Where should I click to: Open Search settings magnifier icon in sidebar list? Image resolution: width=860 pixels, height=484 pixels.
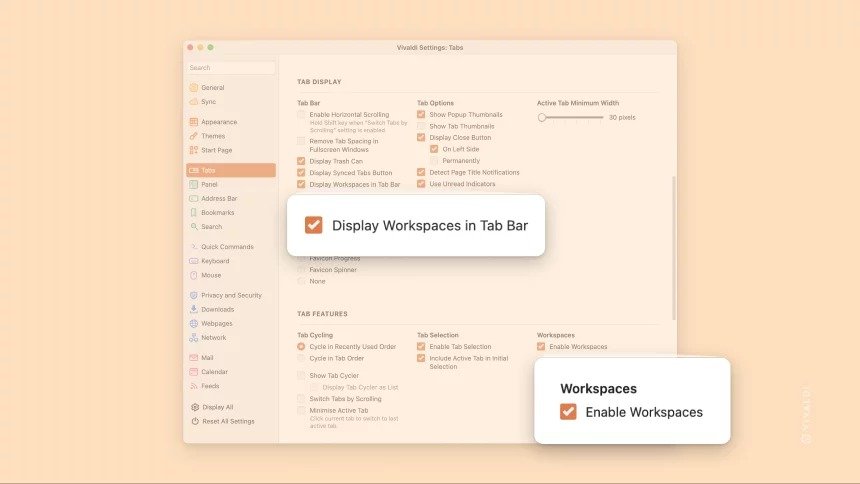pyautogui.click(x=194, y=226)
